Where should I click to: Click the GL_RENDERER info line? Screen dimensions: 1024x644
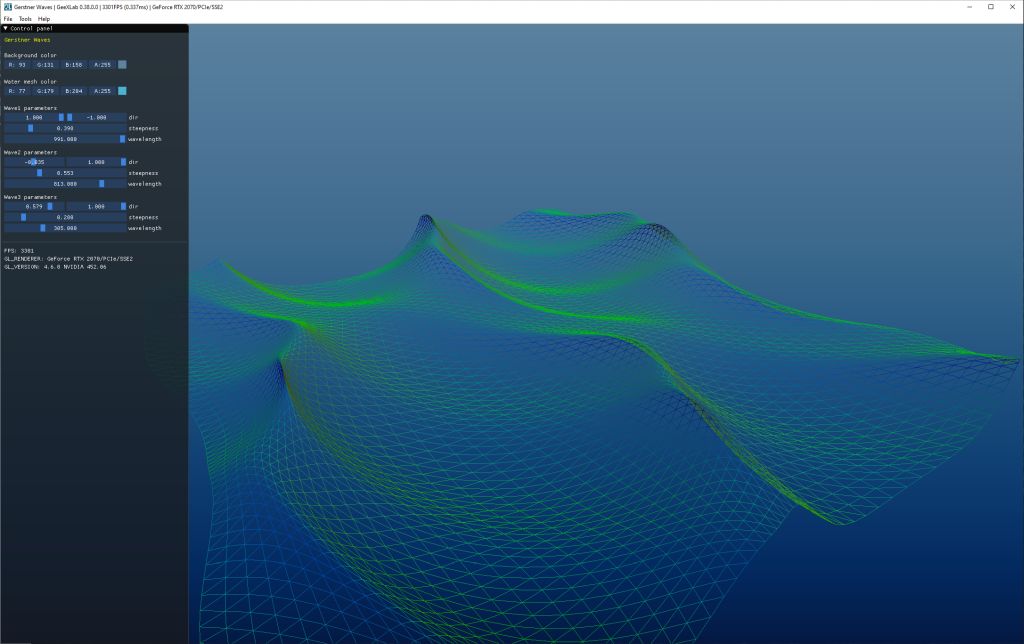[x=69, y=259]
